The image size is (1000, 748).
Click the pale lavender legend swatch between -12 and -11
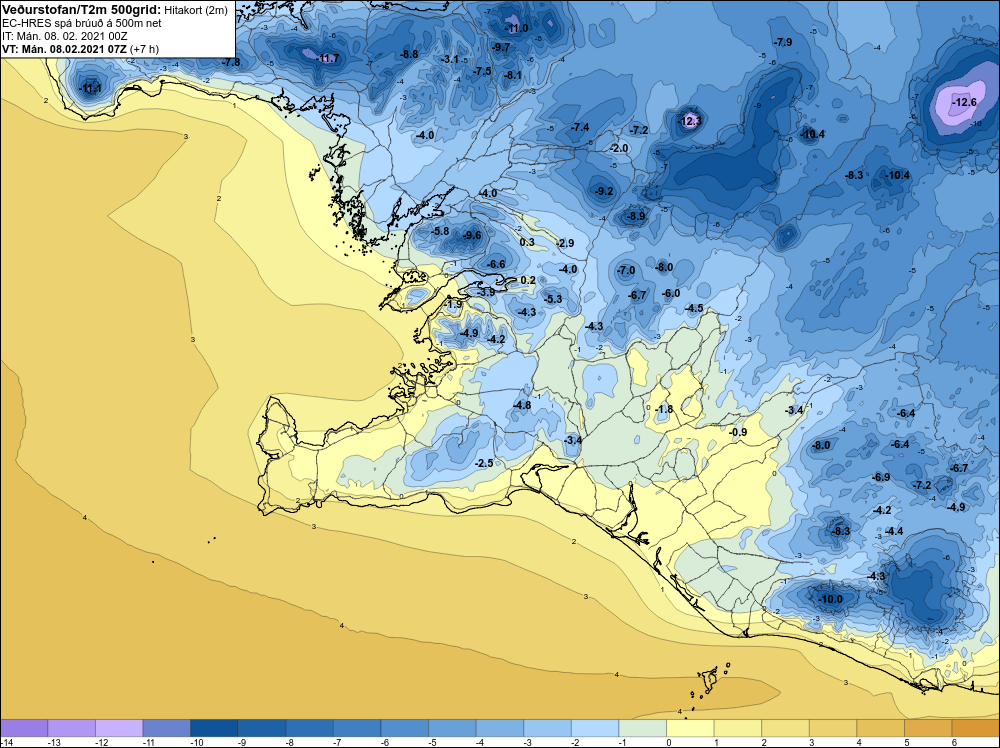point(119,728)
